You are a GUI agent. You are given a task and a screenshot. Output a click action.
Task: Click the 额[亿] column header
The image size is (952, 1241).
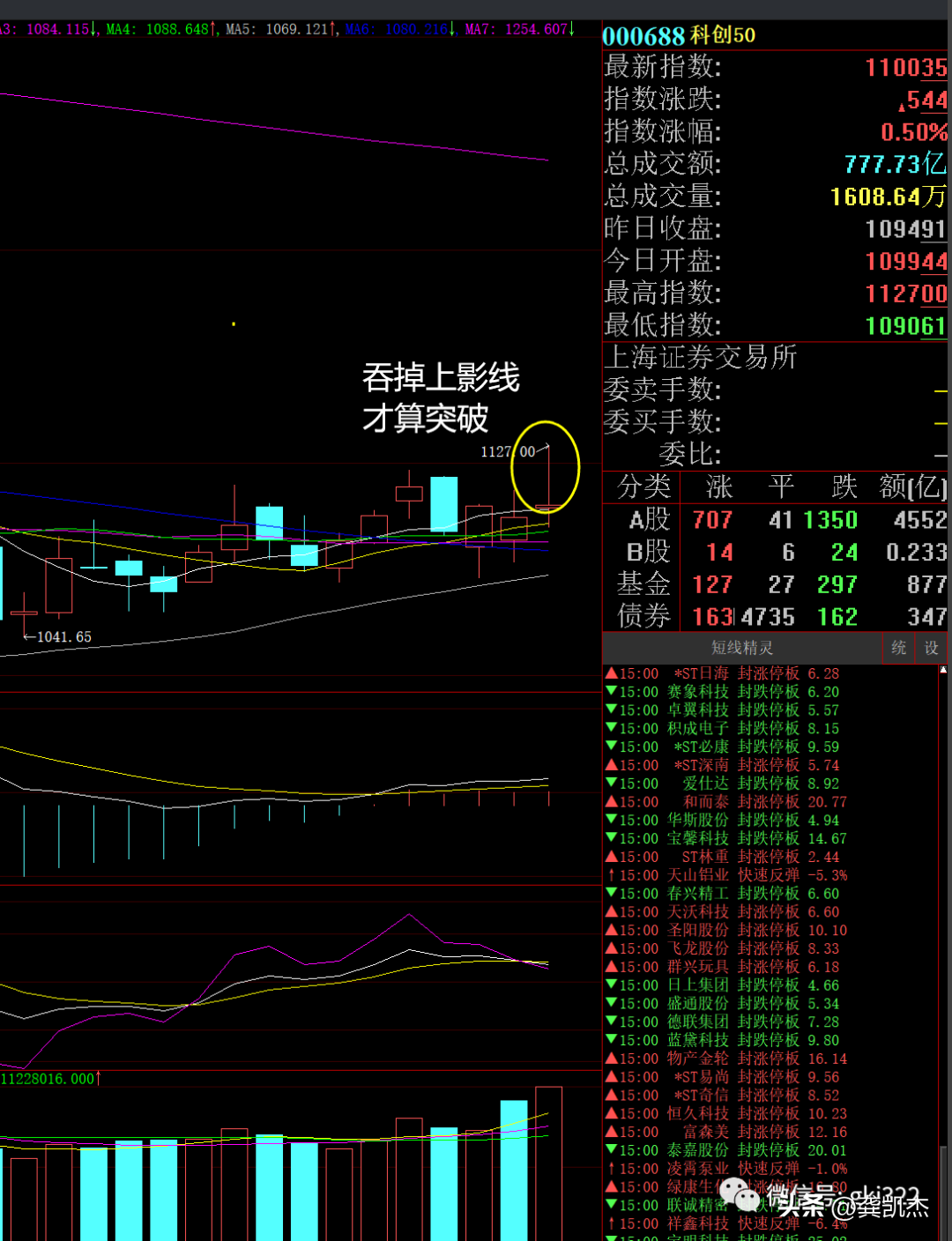pyautogui.click(x=913, y=487)
